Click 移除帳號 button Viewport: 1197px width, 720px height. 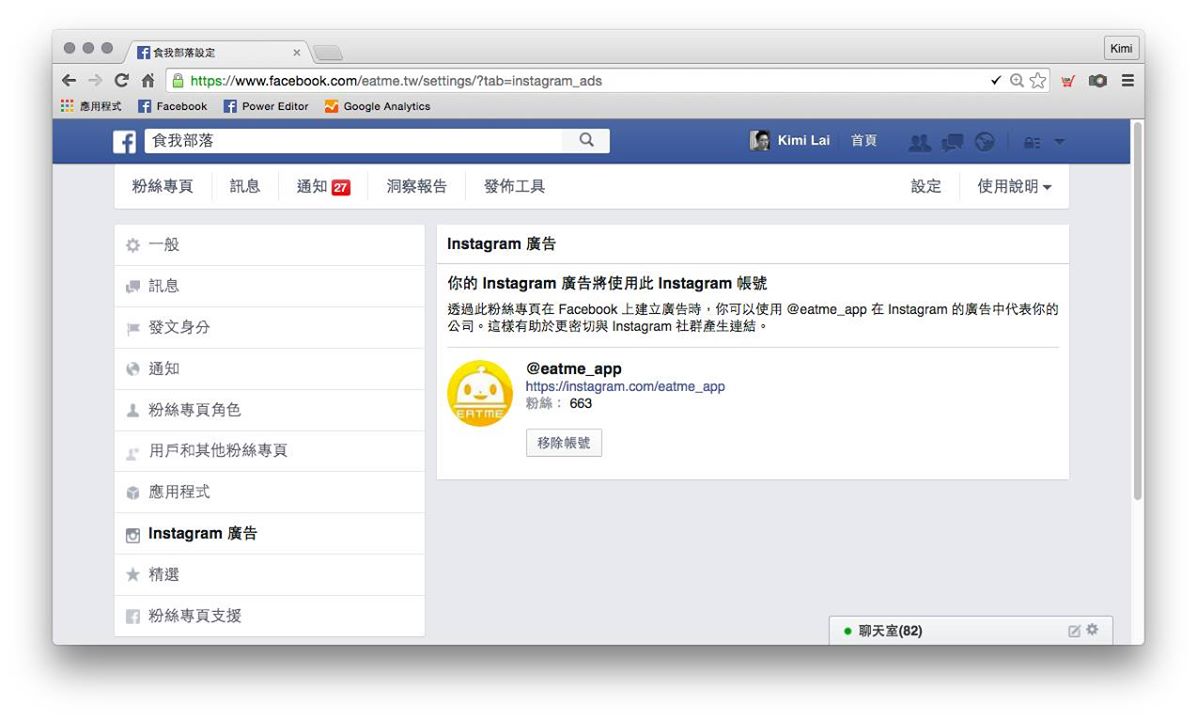tap(564, 443)
